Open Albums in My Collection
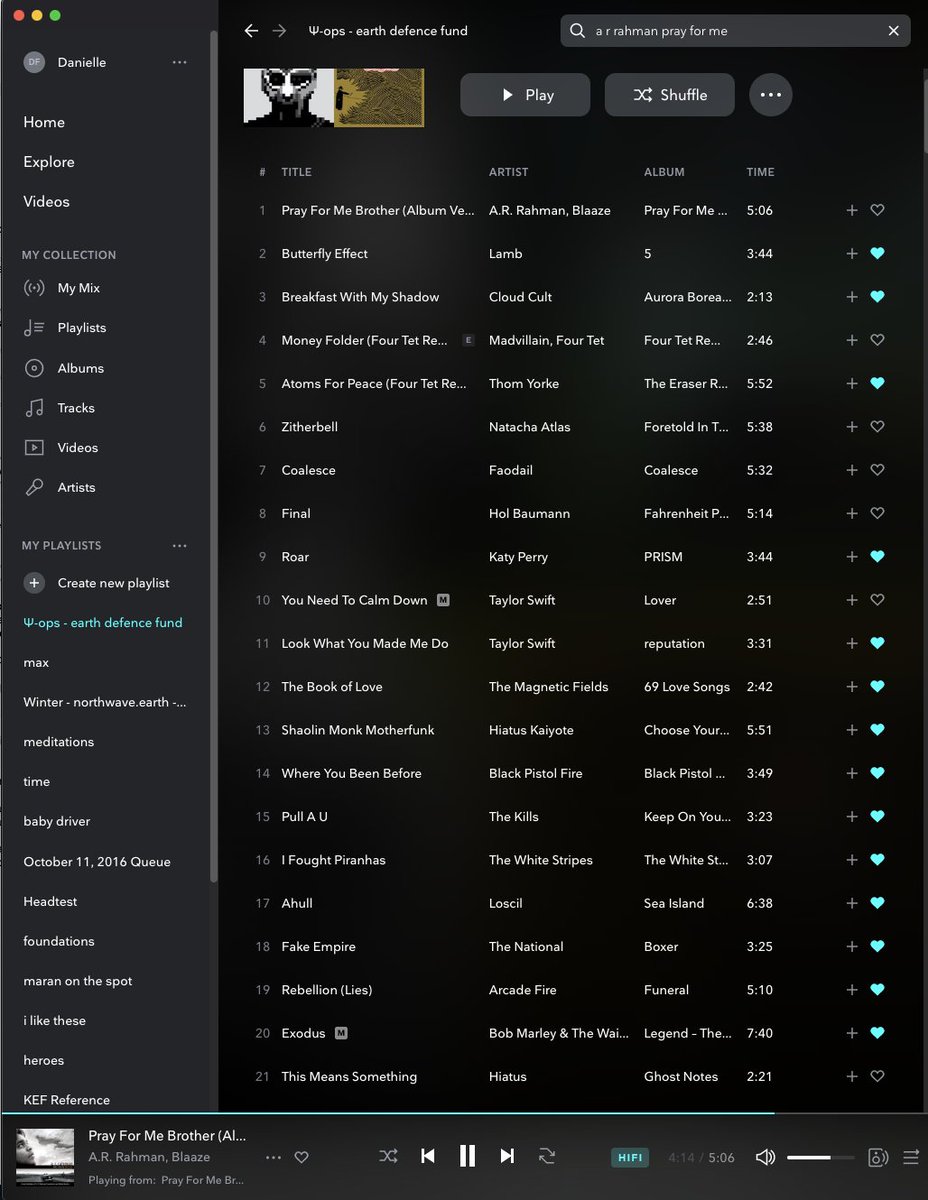This screenshot has height=1200, width=928. coord(80,368)
